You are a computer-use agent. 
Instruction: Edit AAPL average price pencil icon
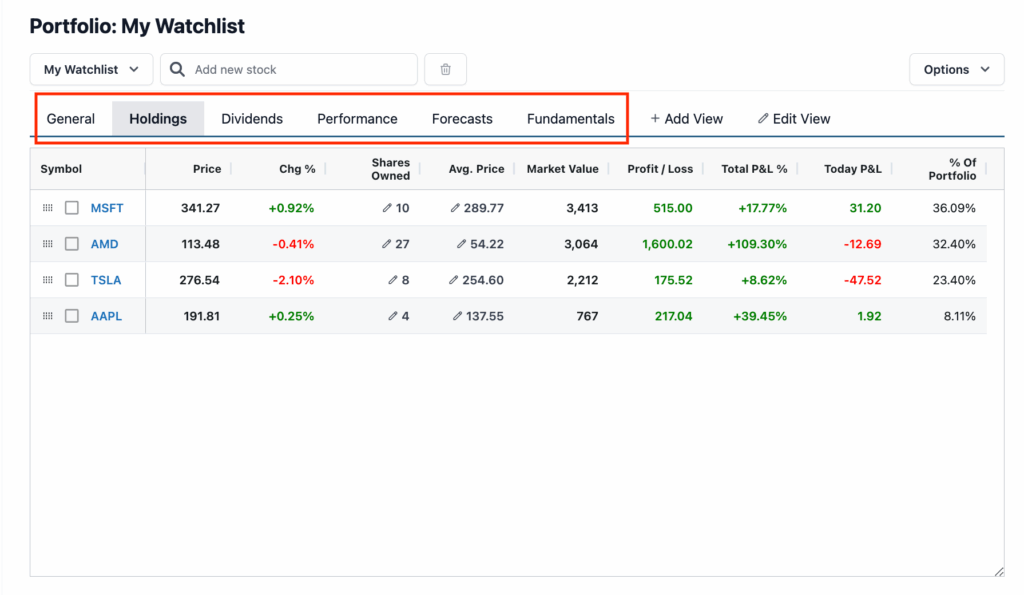[x=457, y=316]
